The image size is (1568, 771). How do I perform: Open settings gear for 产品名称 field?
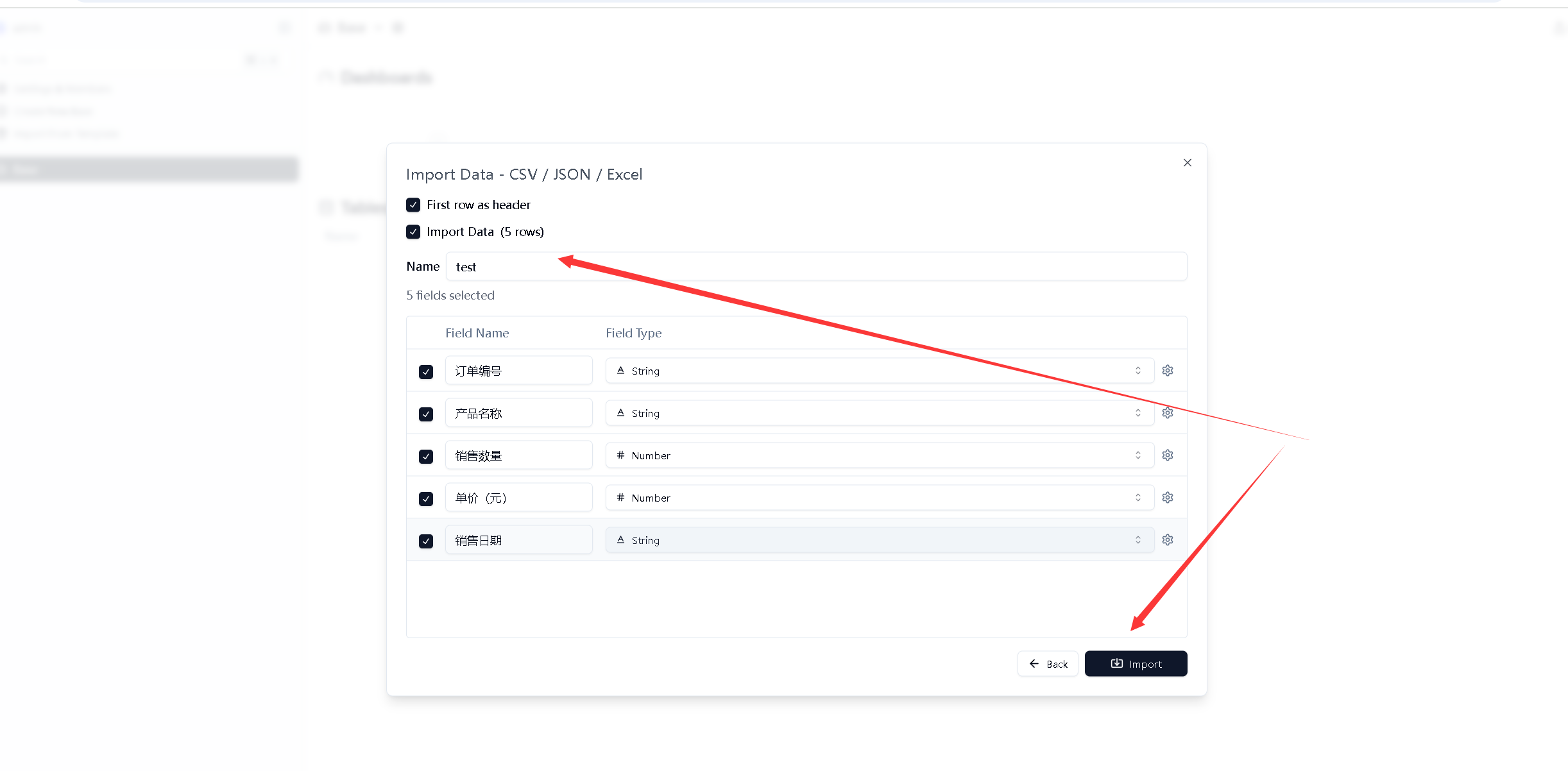1168,413
